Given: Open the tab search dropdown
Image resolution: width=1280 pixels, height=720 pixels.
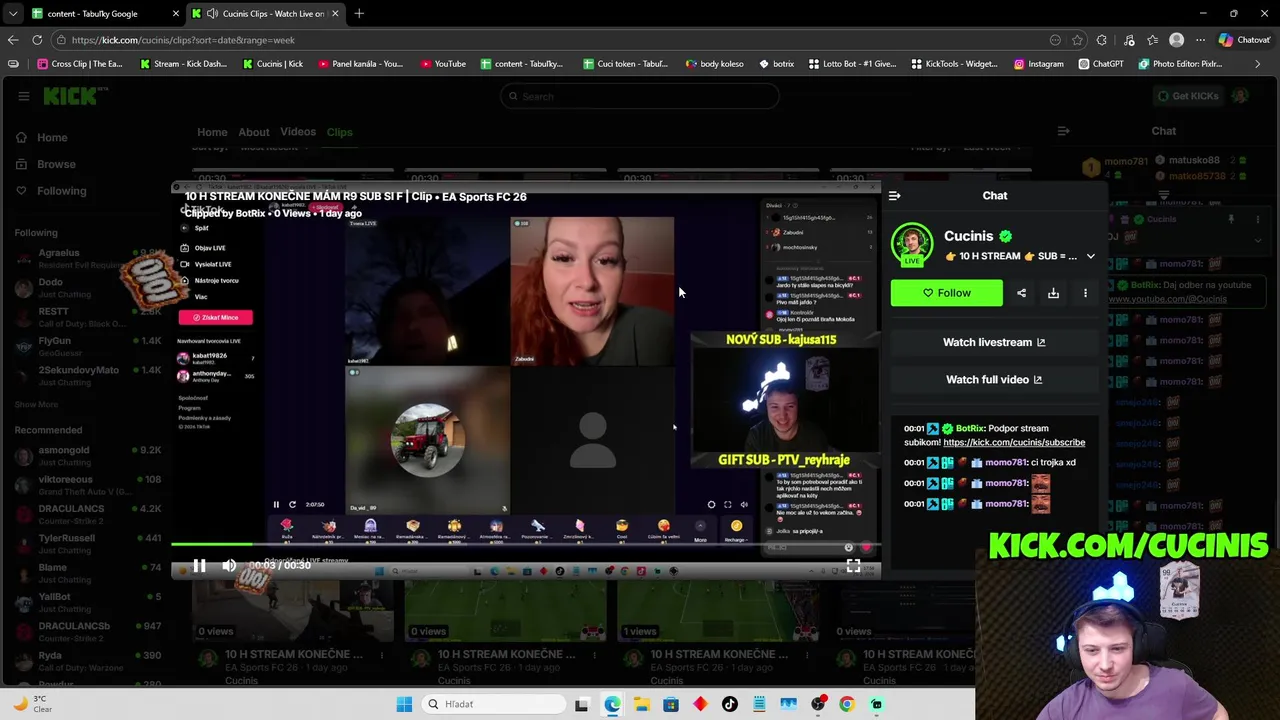Looking at the screenshot, I should coord(13,14).
